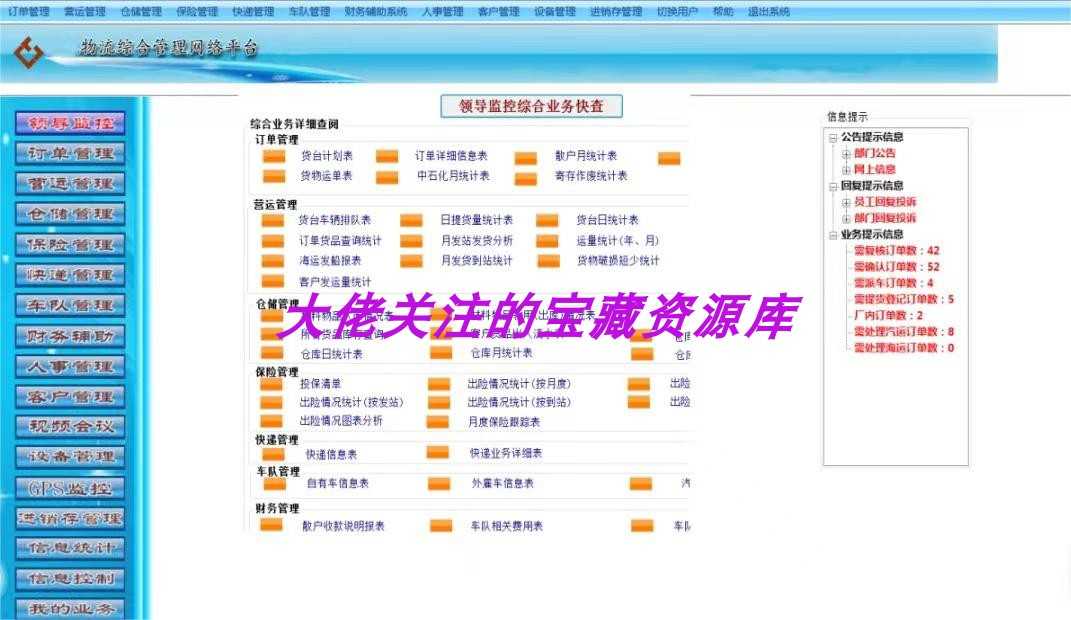Open the 月度保险跟踪表 report link

503,422
